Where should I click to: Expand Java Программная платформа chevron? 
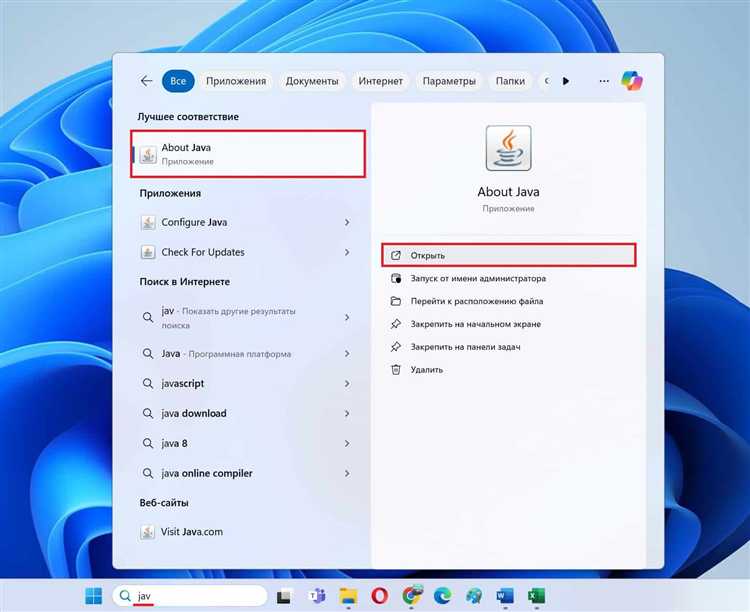(x=347, y=354)
